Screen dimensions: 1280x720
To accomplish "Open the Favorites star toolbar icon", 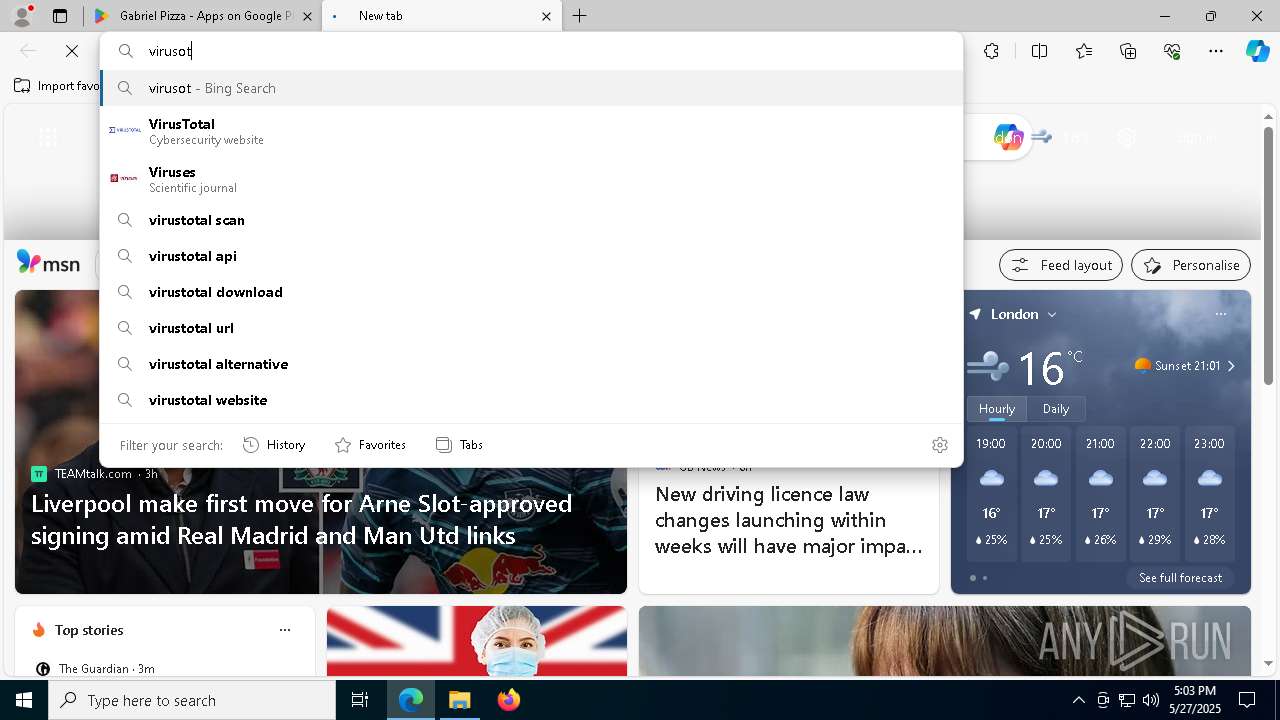I will (x=1084, y=51).
